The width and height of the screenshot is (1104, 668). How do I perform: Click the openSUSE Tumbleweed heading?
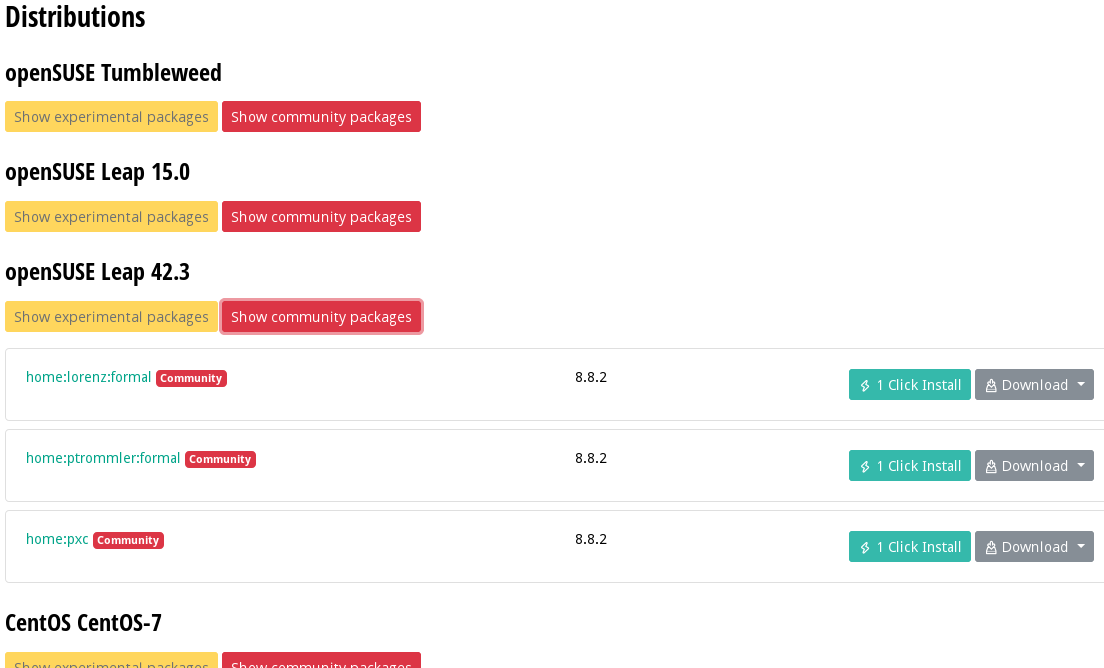(x=113, y=73)
